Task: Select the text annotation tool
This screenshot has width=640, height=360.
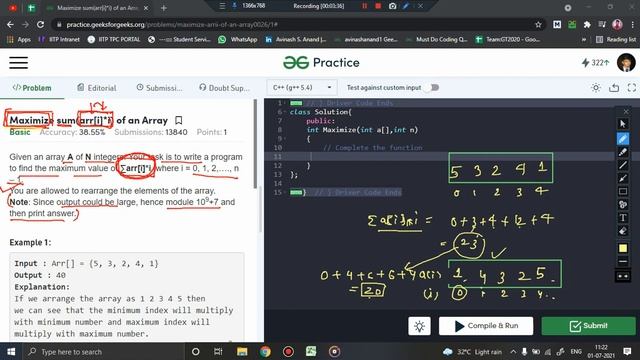Action: point(622,218)
